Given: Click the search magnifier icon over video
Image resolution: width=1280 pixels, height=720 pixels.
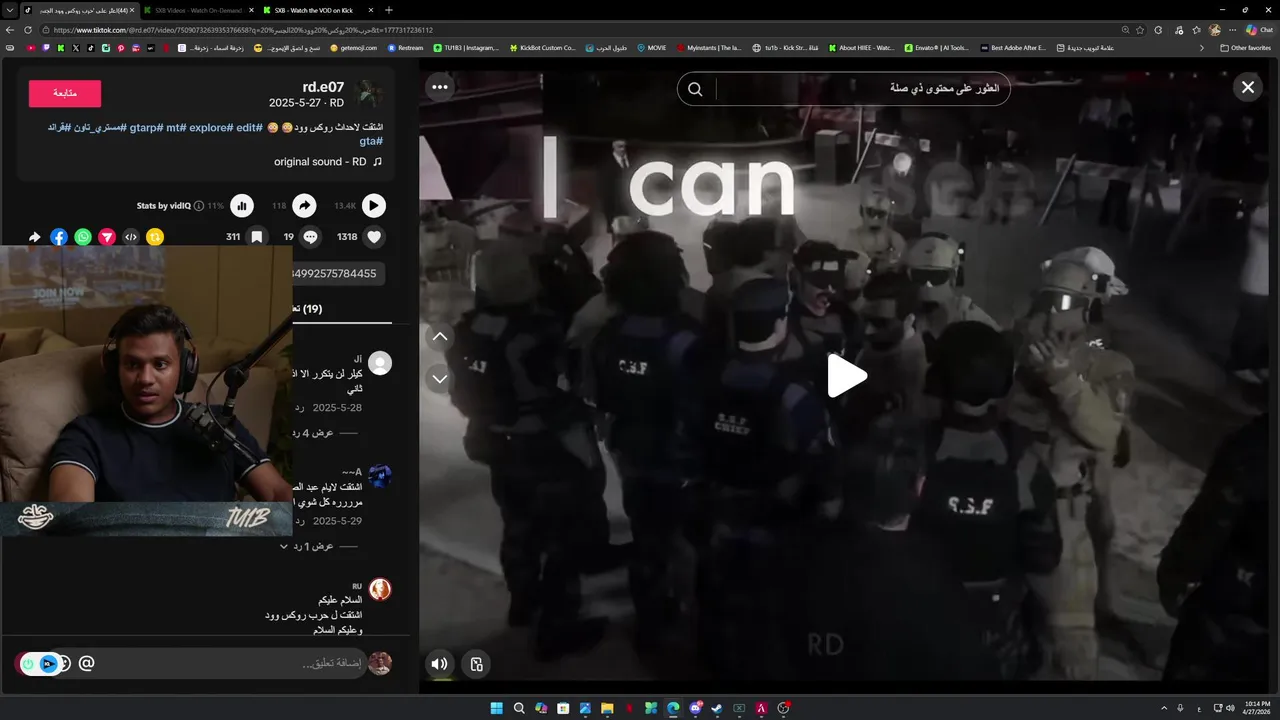Looking at the screenshot, I should [695, 89].
